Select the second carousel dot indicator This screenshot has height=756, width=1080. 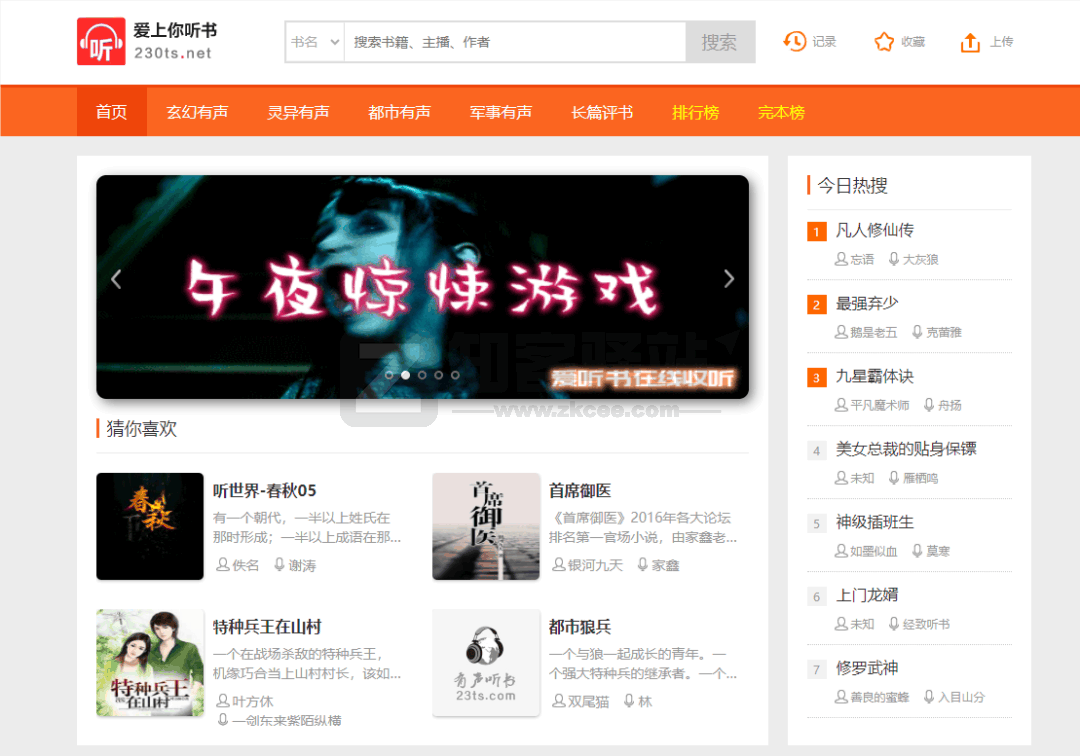[x=404, y=374]
